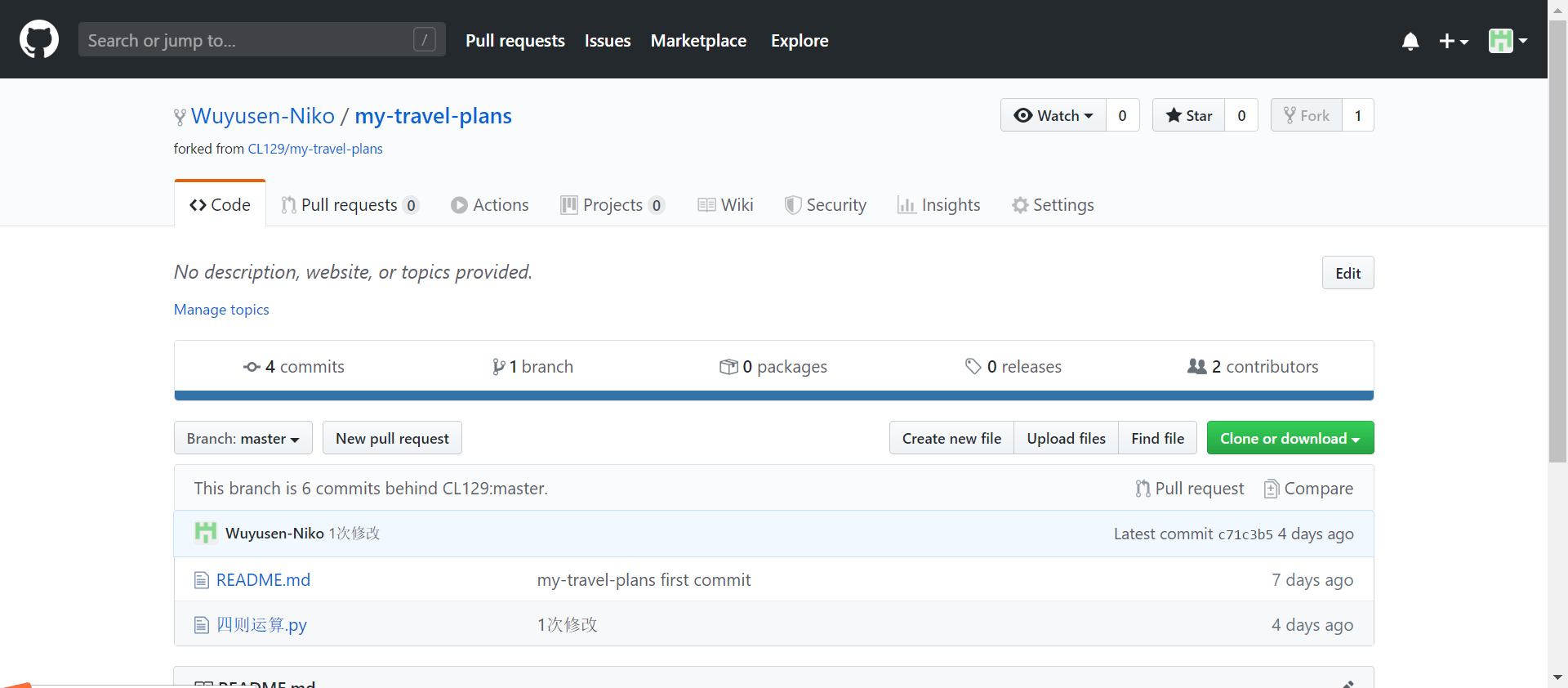View the 1 branch list
The image size is (1568, 688).
pos(532,367)
